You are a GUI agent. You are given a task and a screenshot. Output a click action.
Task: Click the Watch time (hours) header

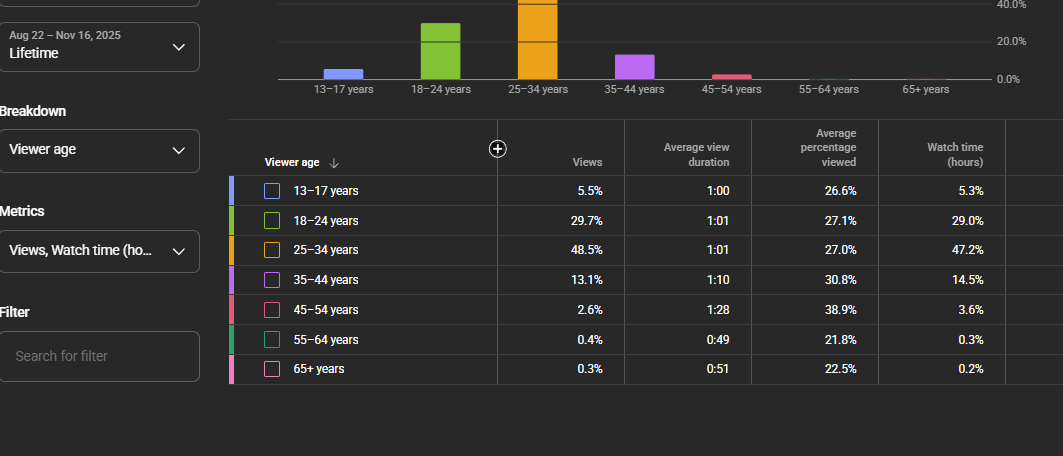click(955, 155)
